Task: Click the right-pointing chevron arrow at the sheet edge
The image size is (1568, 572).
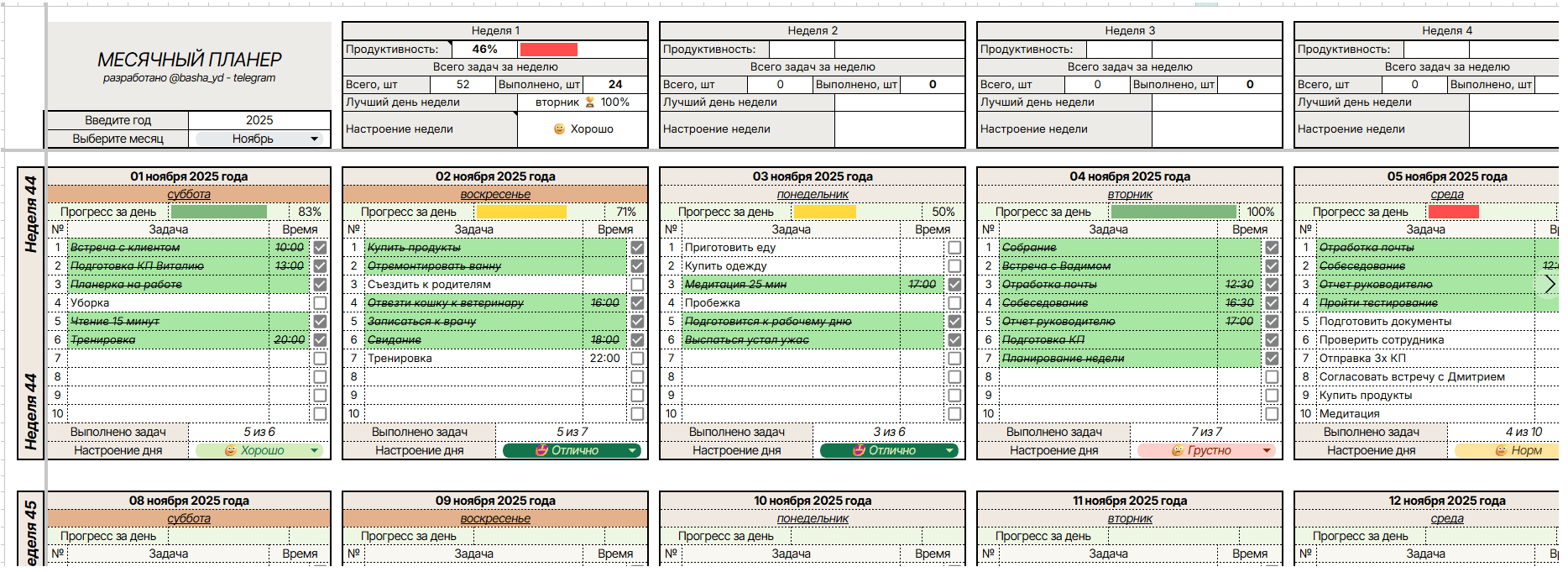Action: point(1550,285)
